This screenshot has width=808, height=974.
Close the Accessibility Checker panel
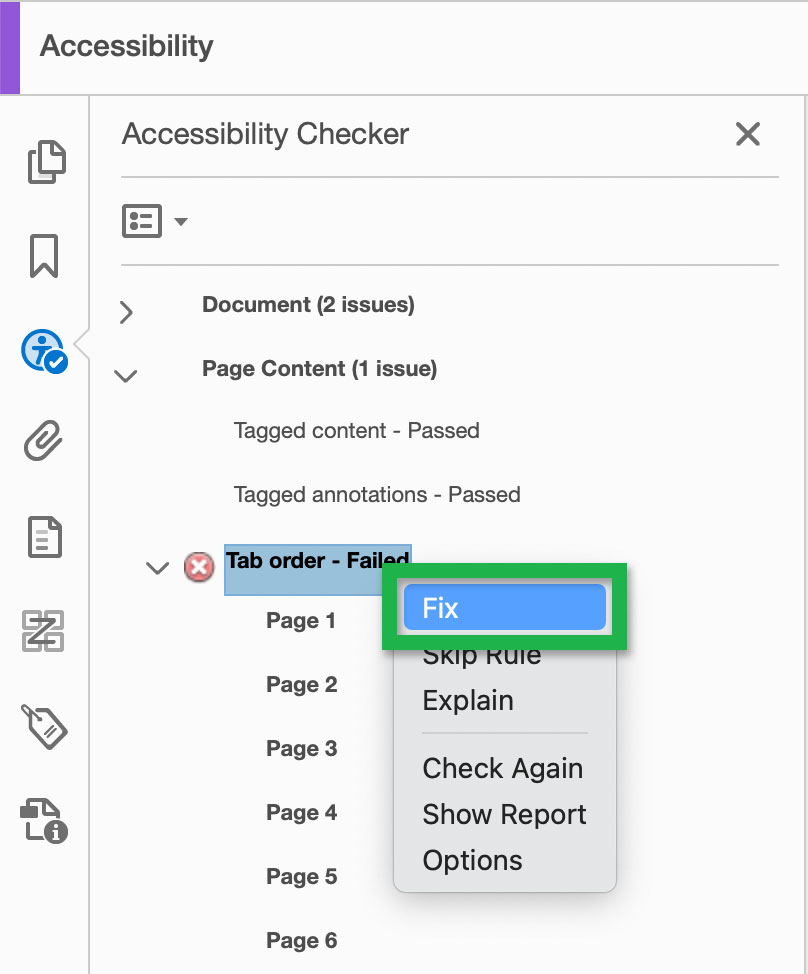tap(748, 134)
